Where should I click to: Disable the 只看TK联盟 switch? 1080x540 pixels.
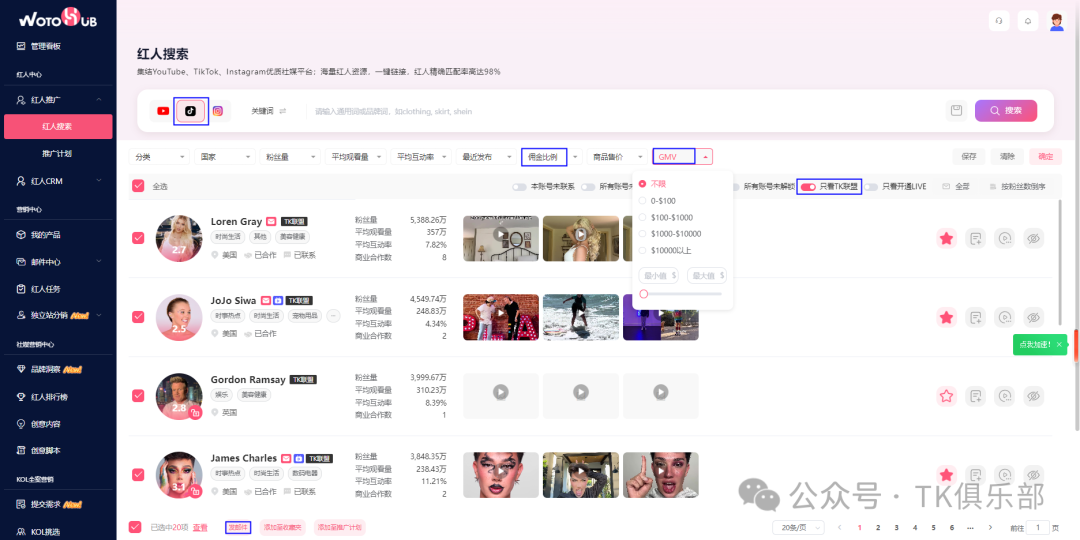coord(809,187)
